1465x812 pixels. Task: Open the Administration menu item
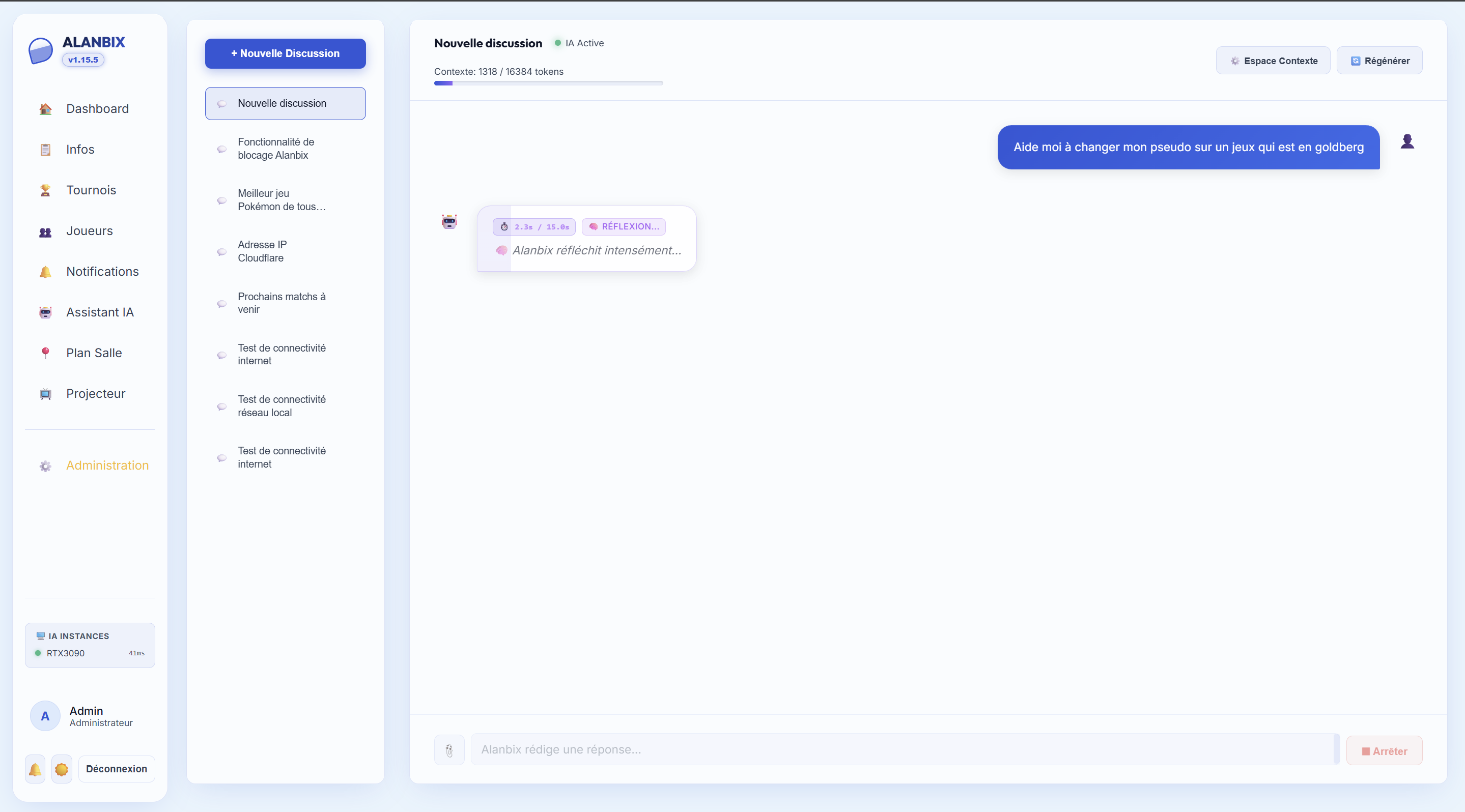click(90, 466)
